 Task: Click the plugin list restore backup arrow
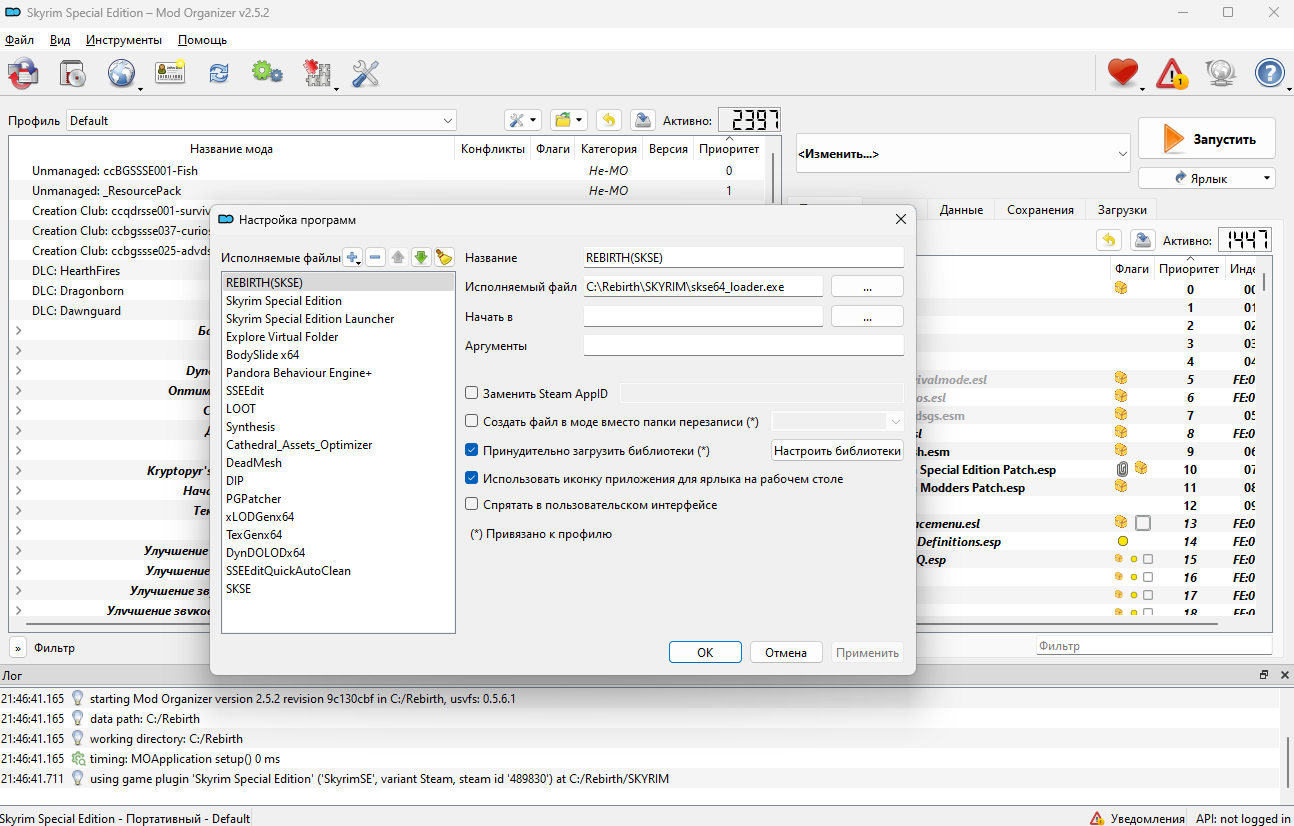1109,240
